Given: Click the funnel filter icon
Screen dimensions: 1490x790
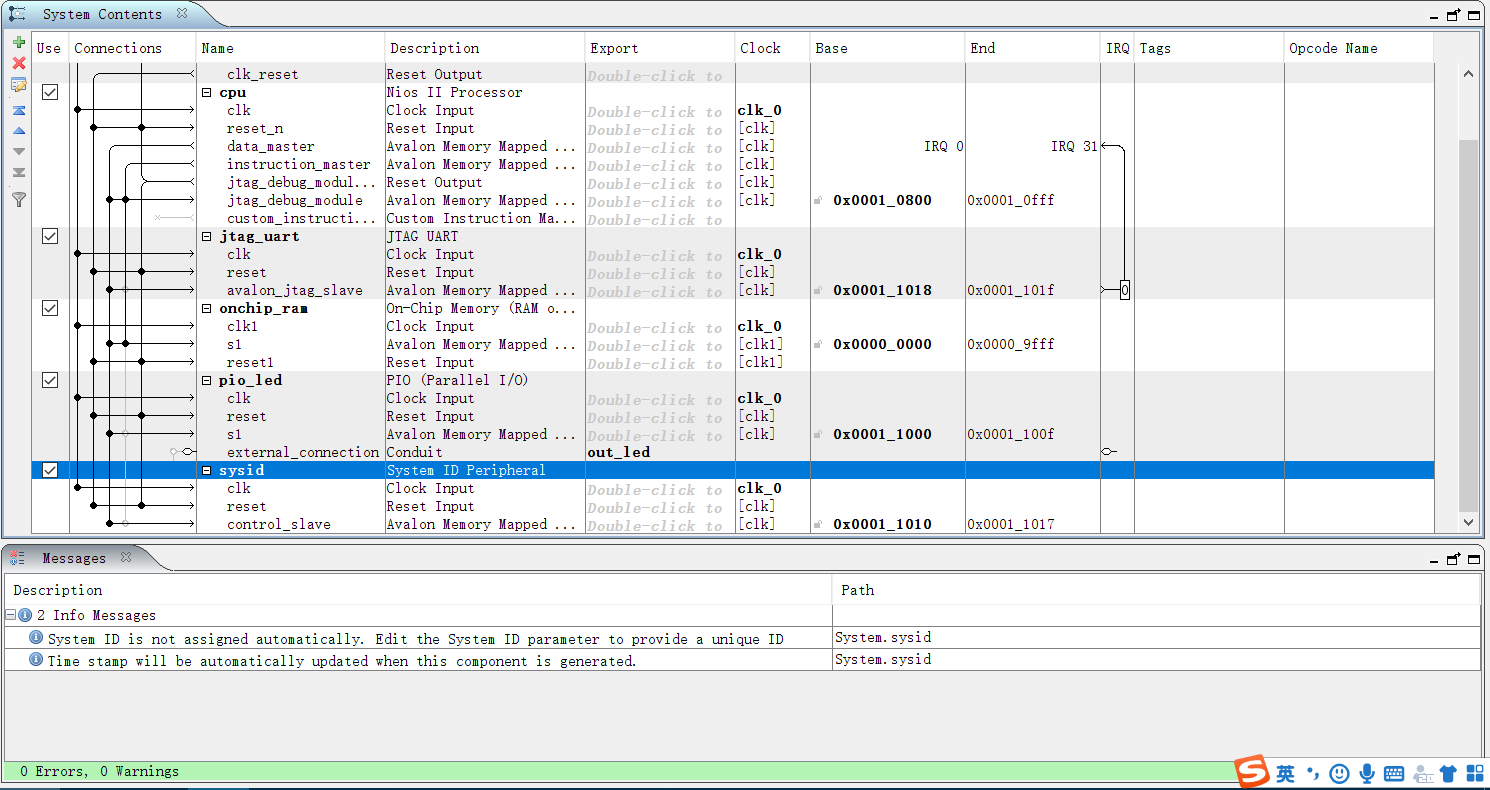Looking at the screenshot, I should [18, 200].
